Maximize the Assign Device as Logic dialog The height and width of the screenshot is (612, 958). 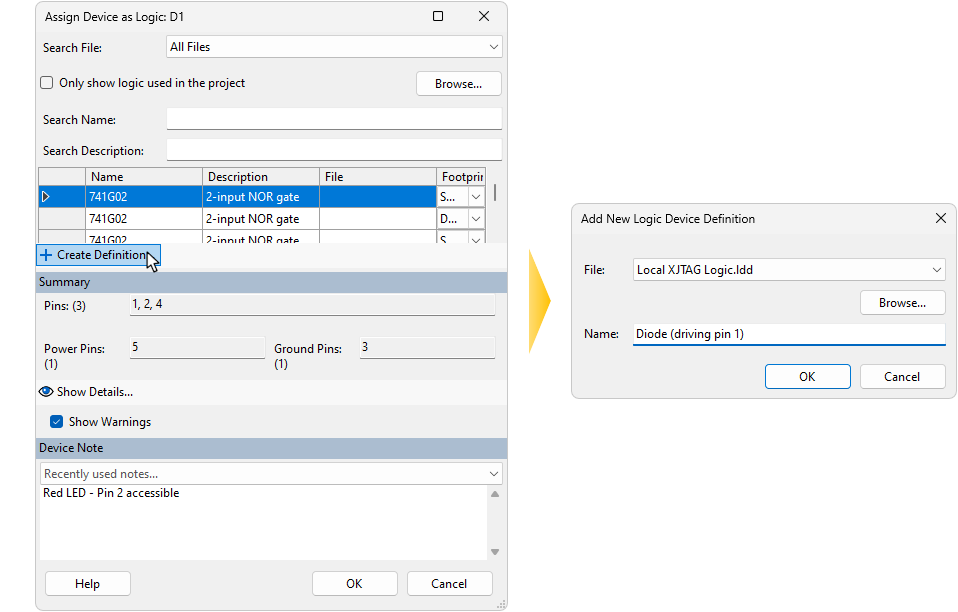point(438,17)
